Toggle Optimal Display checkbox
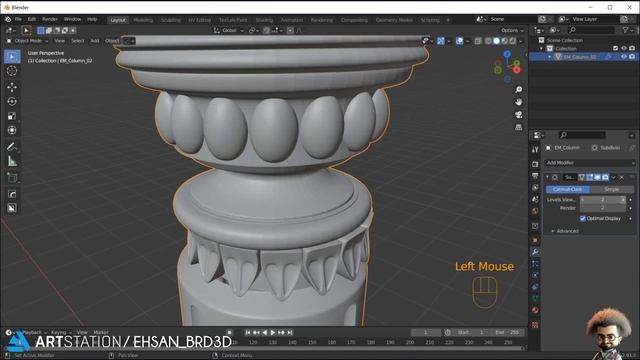Image resolution: width=640 pixels, height=360 pixels. pos(583,218)
